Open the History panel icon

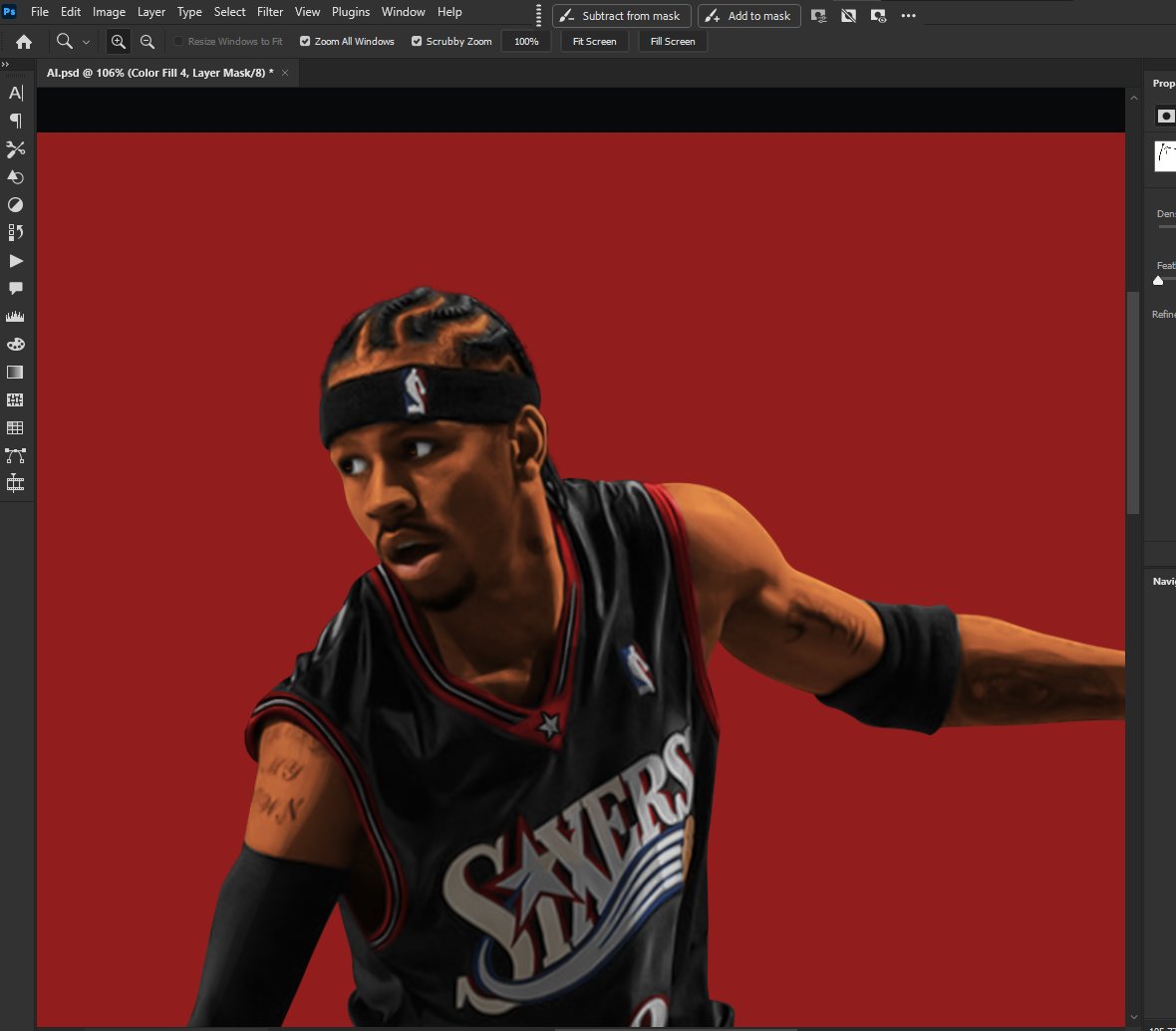15,232
